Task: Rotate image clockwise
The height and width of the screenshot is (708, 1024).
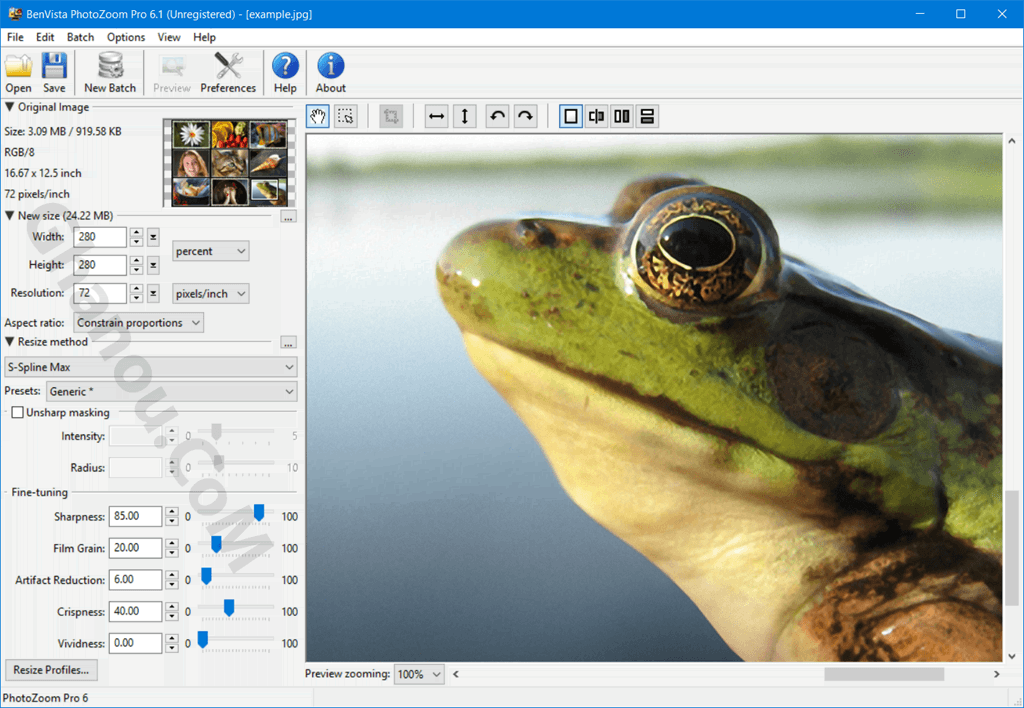Action: click(x=526, y=117)
